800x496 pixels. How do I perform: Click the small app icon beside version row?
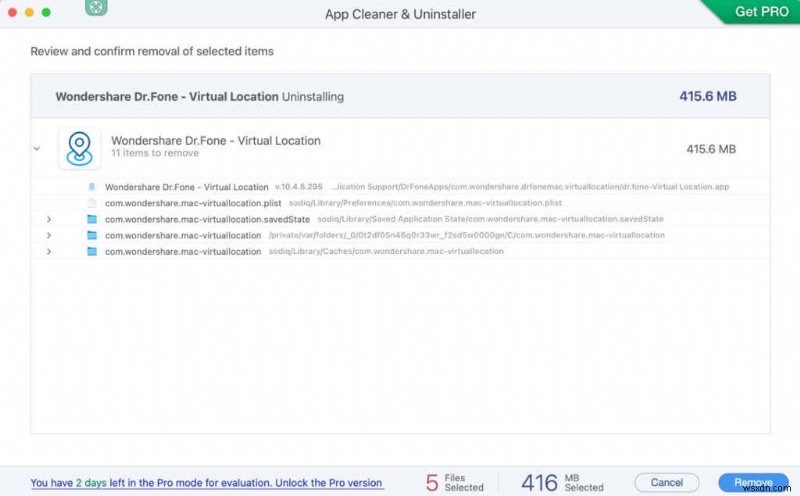pos(92,187)
